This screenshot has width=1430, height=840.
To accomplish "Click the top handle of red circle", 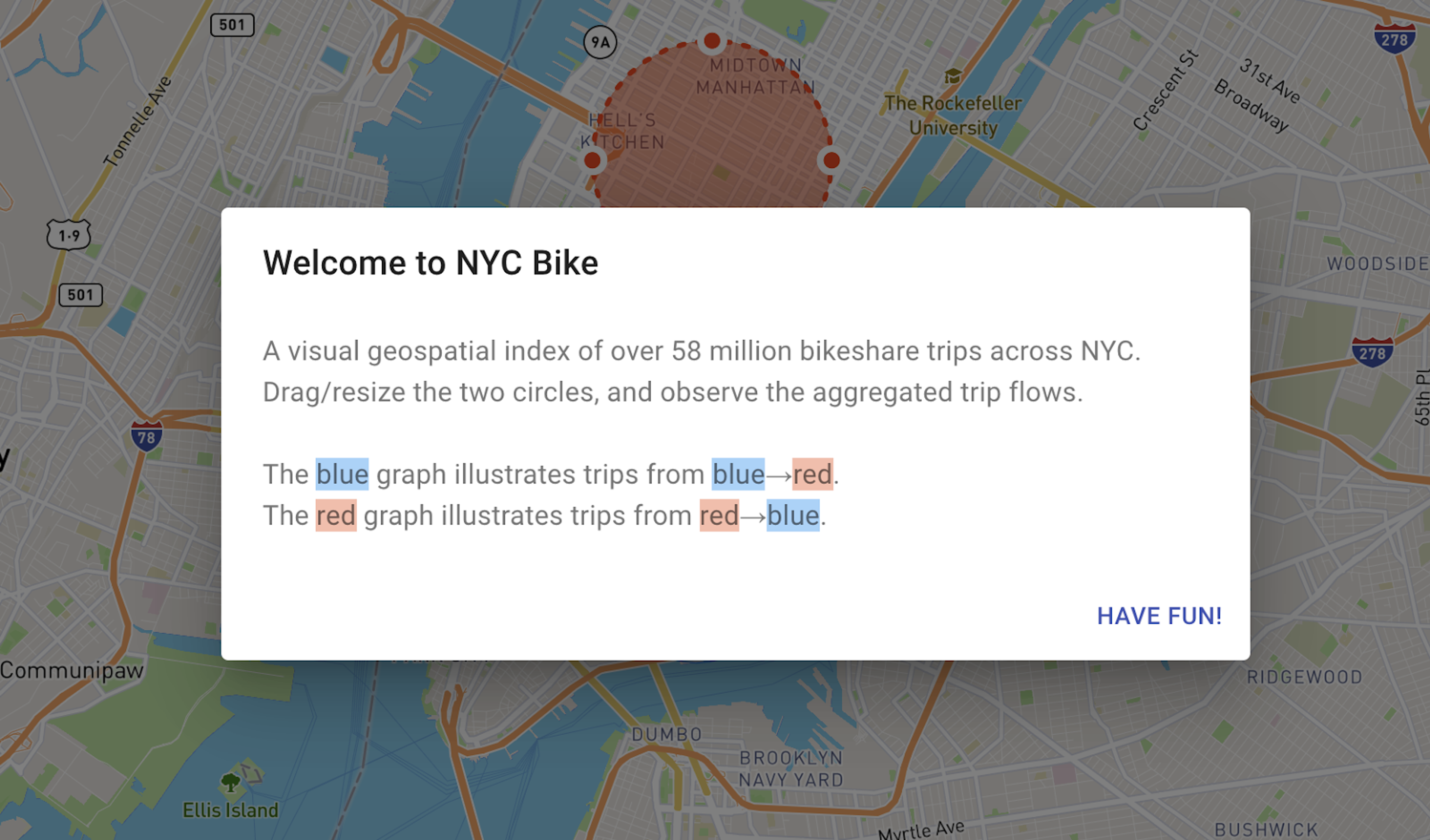I will coord(712,41).
